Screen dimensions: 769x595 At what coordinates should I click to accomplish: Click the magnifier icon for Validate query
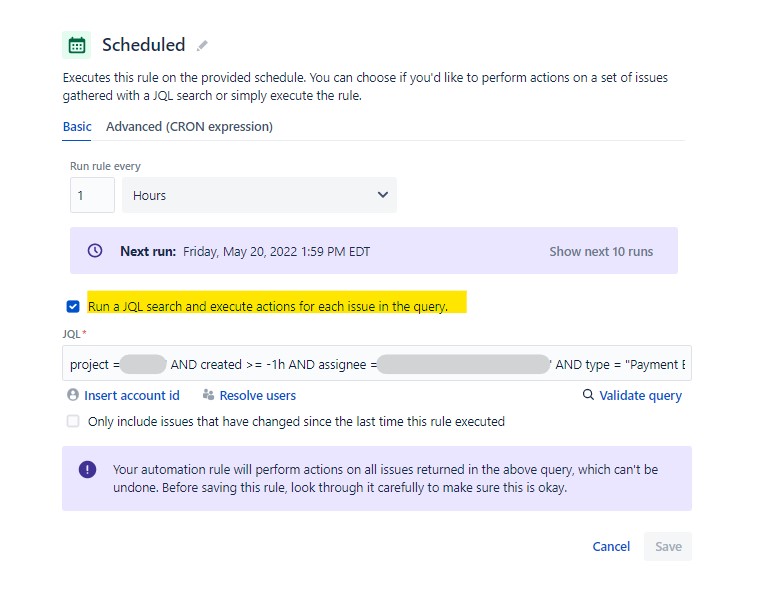tap(588, 394)
